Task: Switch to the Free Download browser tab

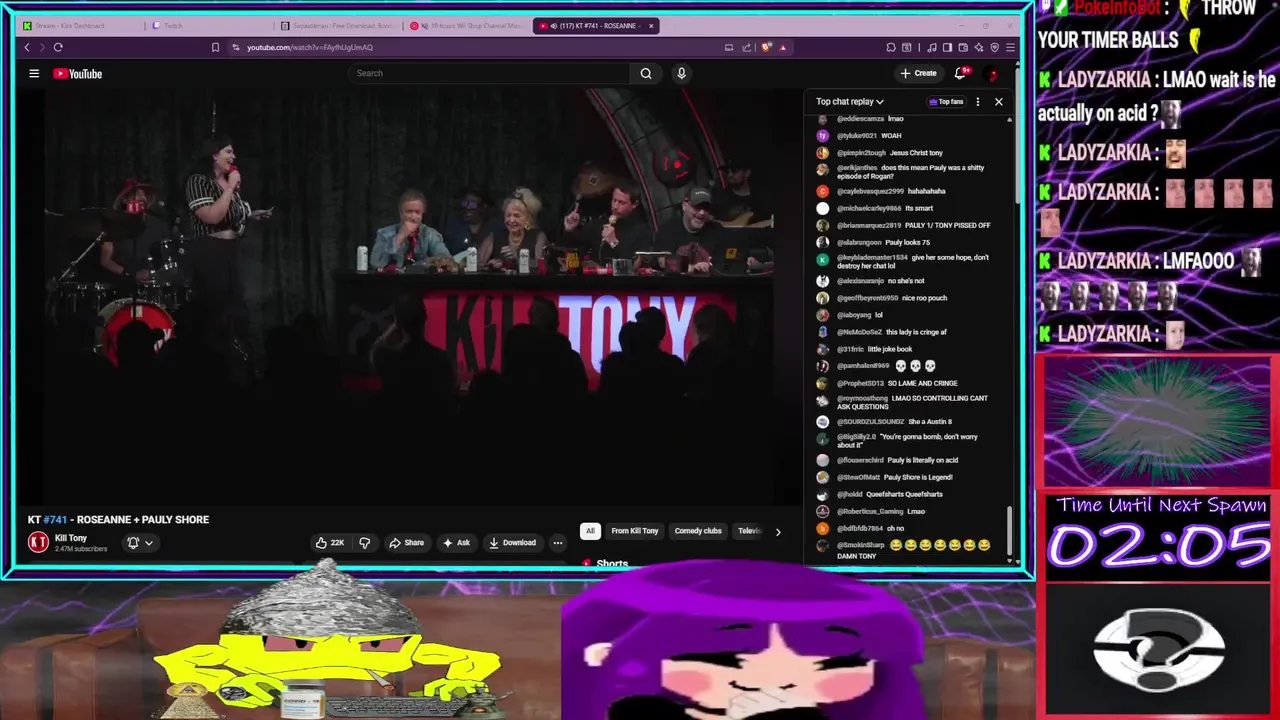Action: [x=337, y=26]
